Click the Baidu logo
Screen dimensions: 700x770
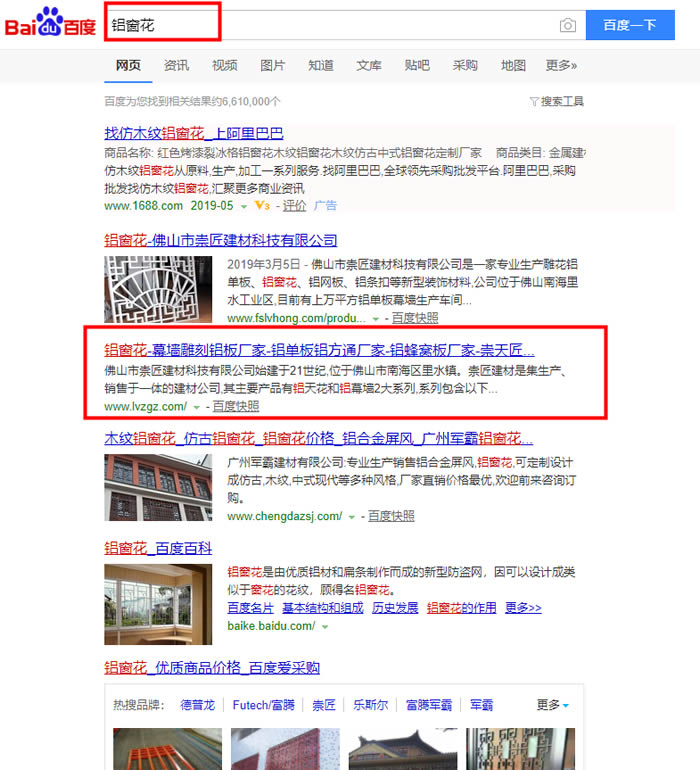point(50,24)
